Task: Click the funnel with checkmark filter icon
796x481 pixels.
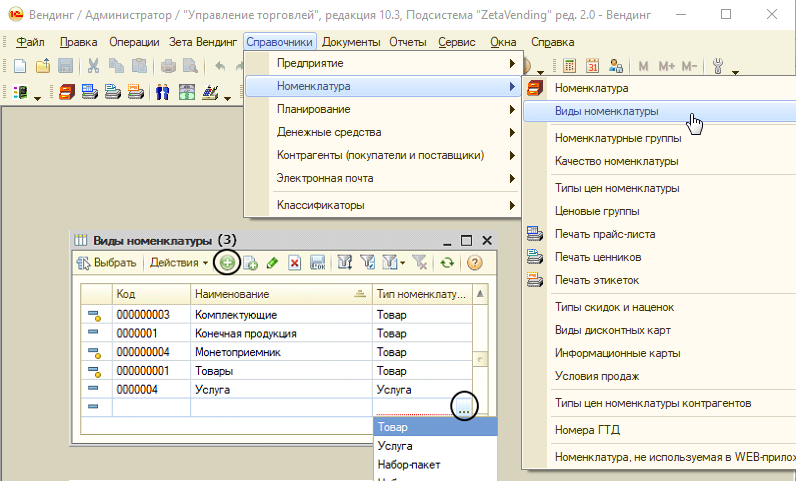Action: tap(368, 263)
